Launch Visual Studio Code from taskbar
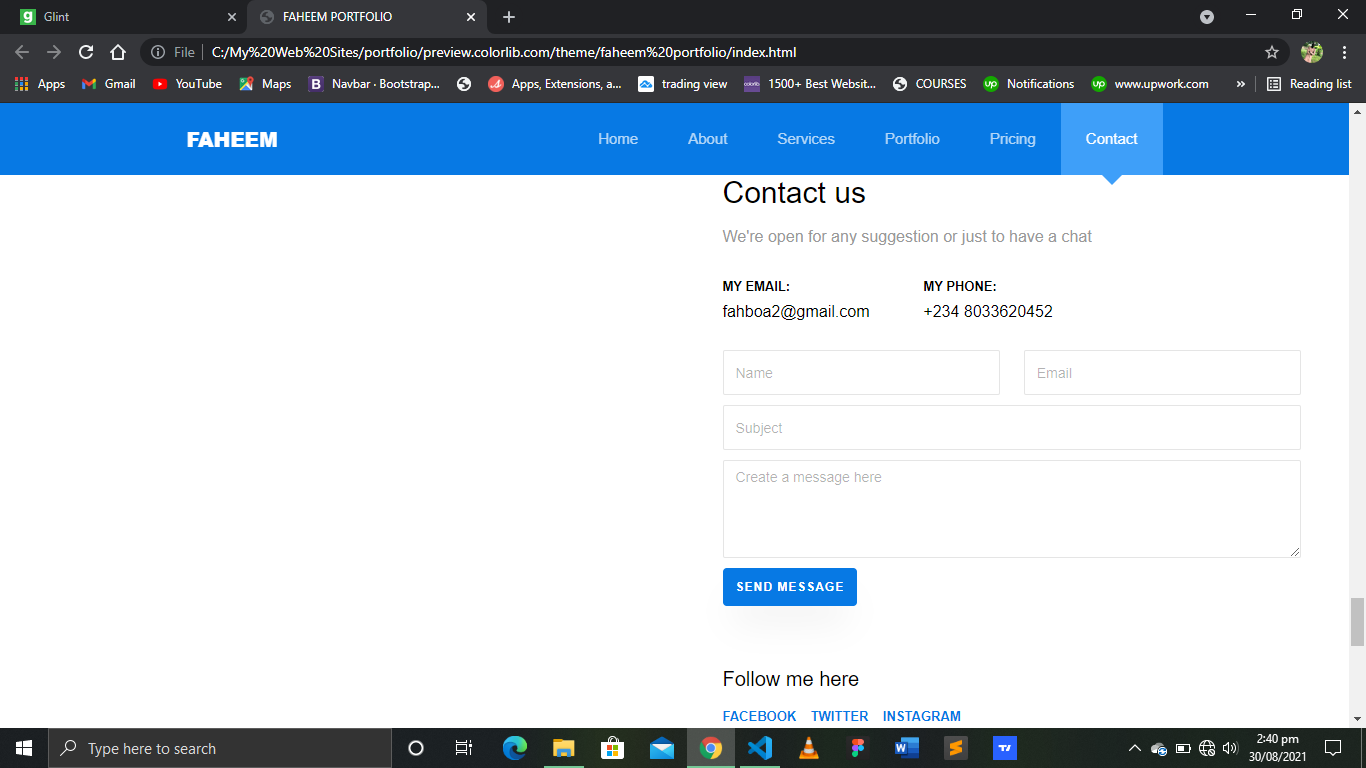1366x768 pixels. [x=760, y=748]
